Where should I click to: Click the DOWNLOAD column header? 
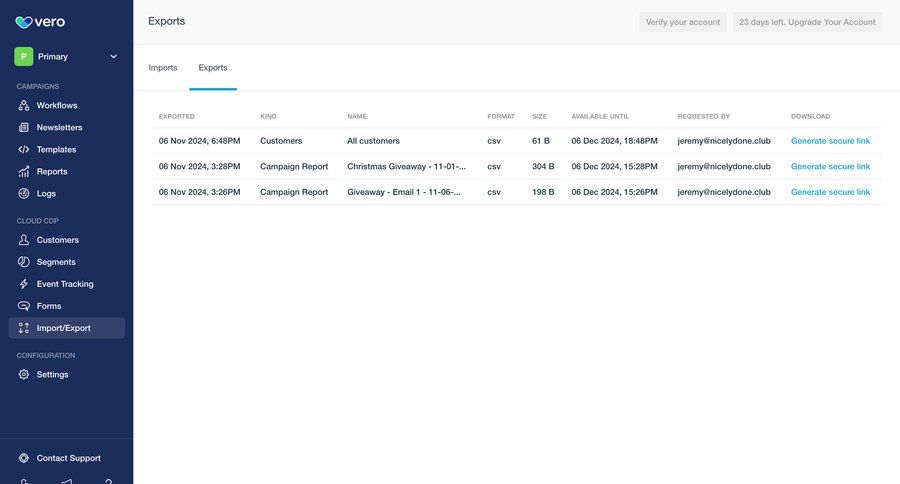[x=810, y=117]
